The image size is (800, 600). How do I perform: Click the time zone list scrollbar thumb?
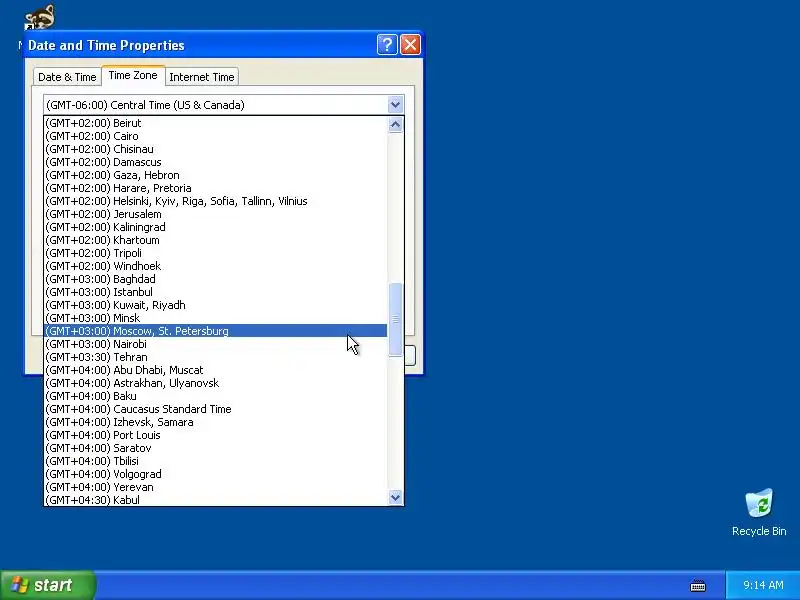pyautogui.click(x=395, y=319)
